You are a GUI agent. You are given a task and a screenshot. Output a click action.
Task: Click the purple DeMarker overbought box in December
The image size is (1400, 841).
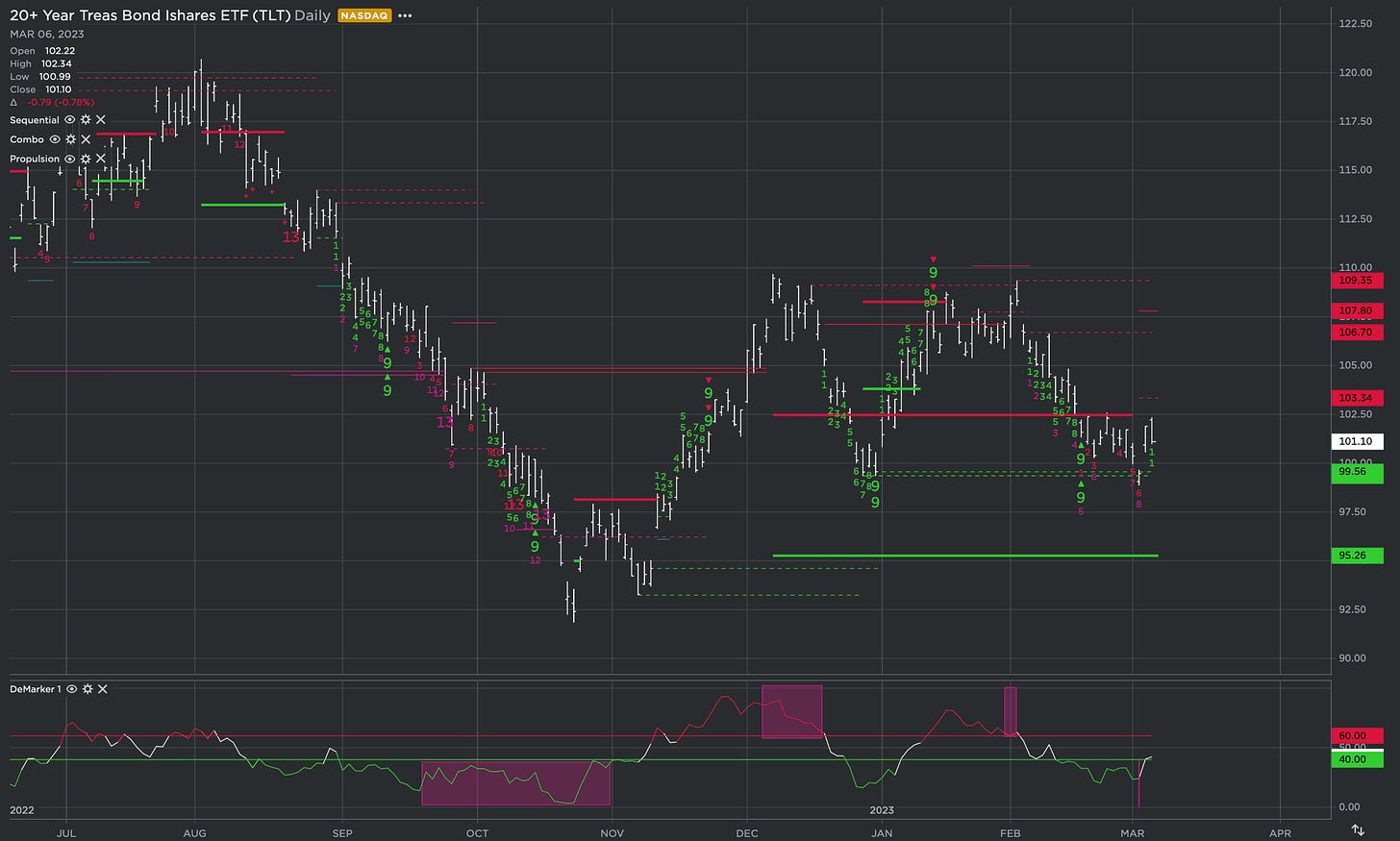click(x=792, y=711)
